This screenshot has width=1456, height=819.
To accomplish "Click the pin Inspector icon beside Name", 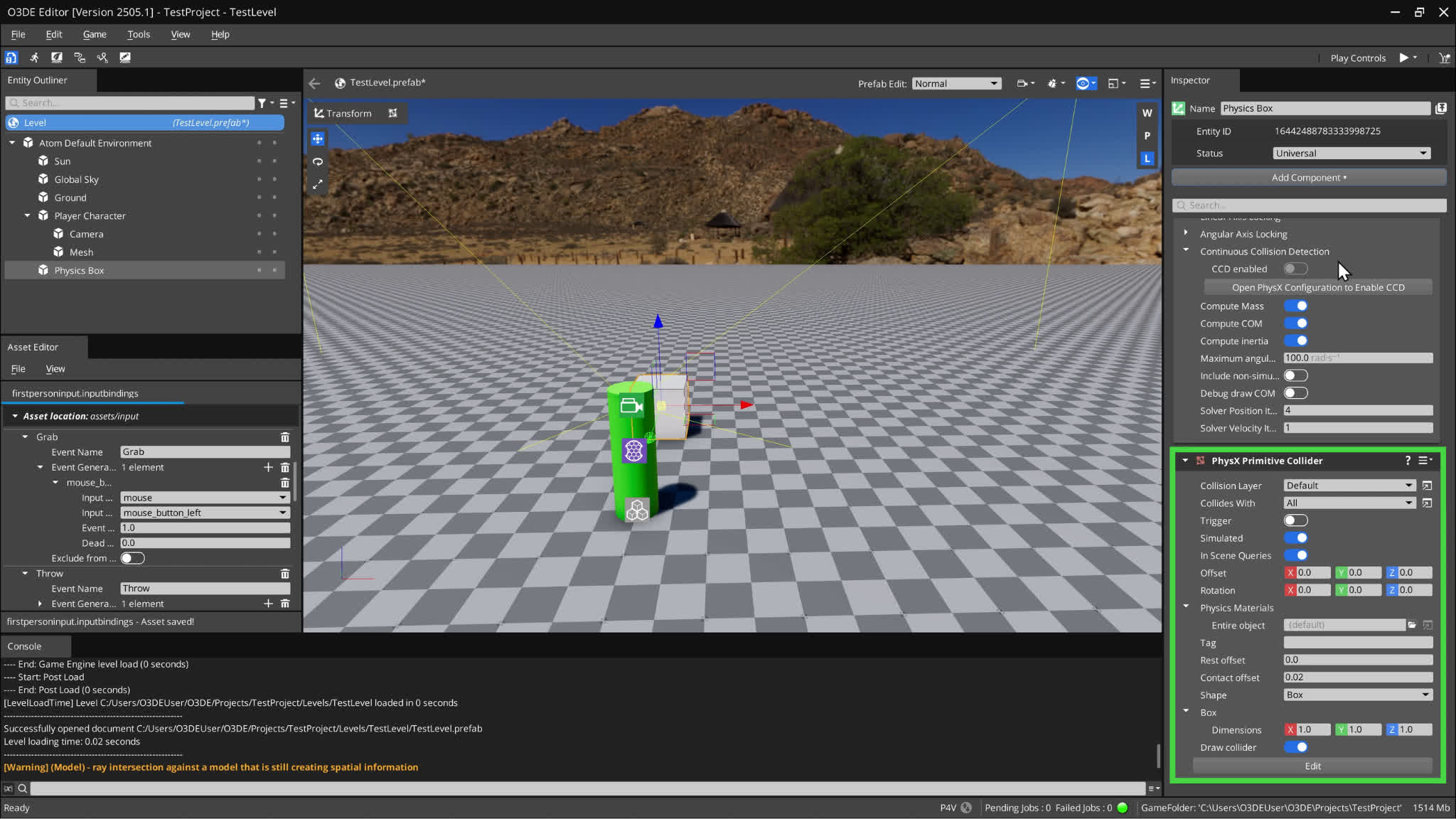I will pos(1440,108).
